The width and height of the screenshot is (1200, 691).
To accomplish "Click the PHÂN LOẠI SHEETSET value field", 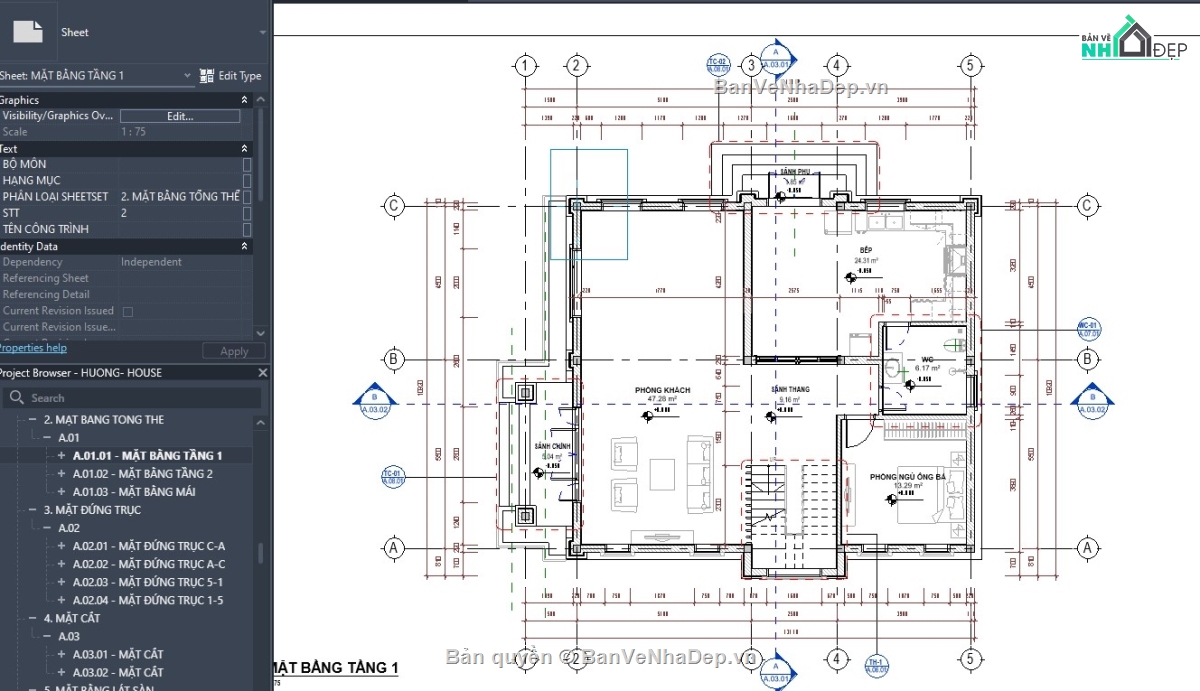I will tap(180, 197).
